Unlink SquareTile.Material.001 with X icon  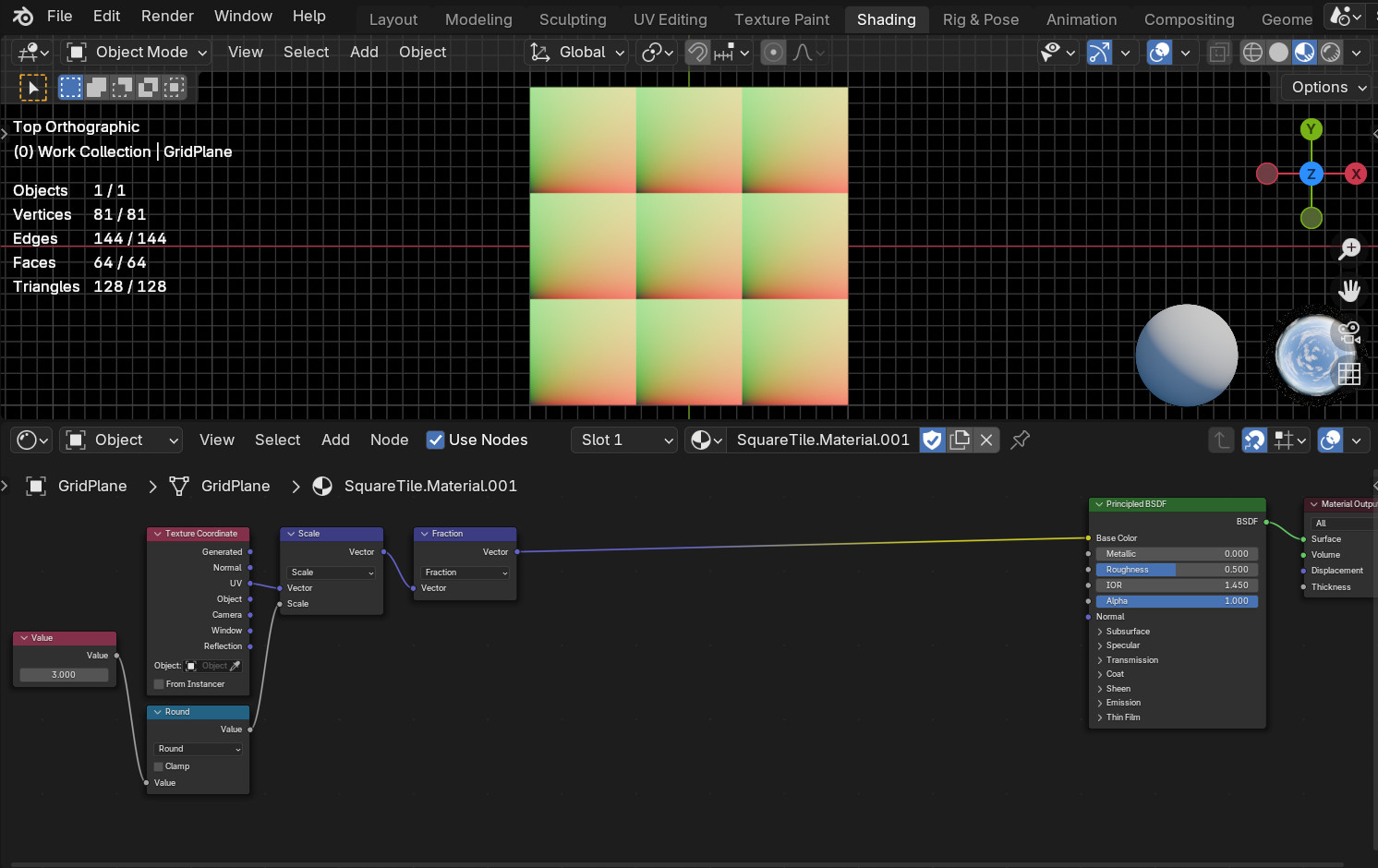coord(986,440)
